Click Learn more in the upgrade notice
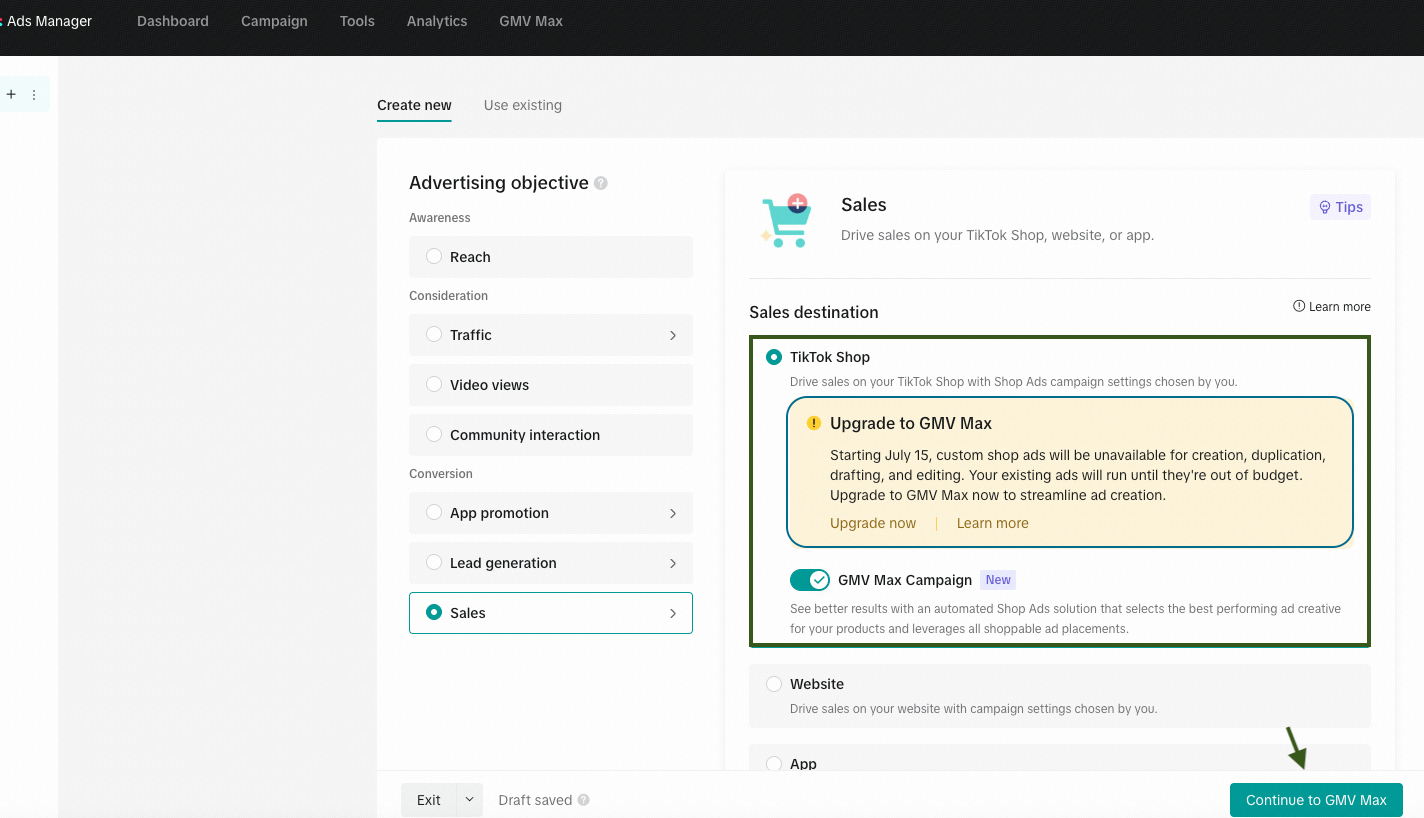 pyautogui.click(x=993, y=523)
